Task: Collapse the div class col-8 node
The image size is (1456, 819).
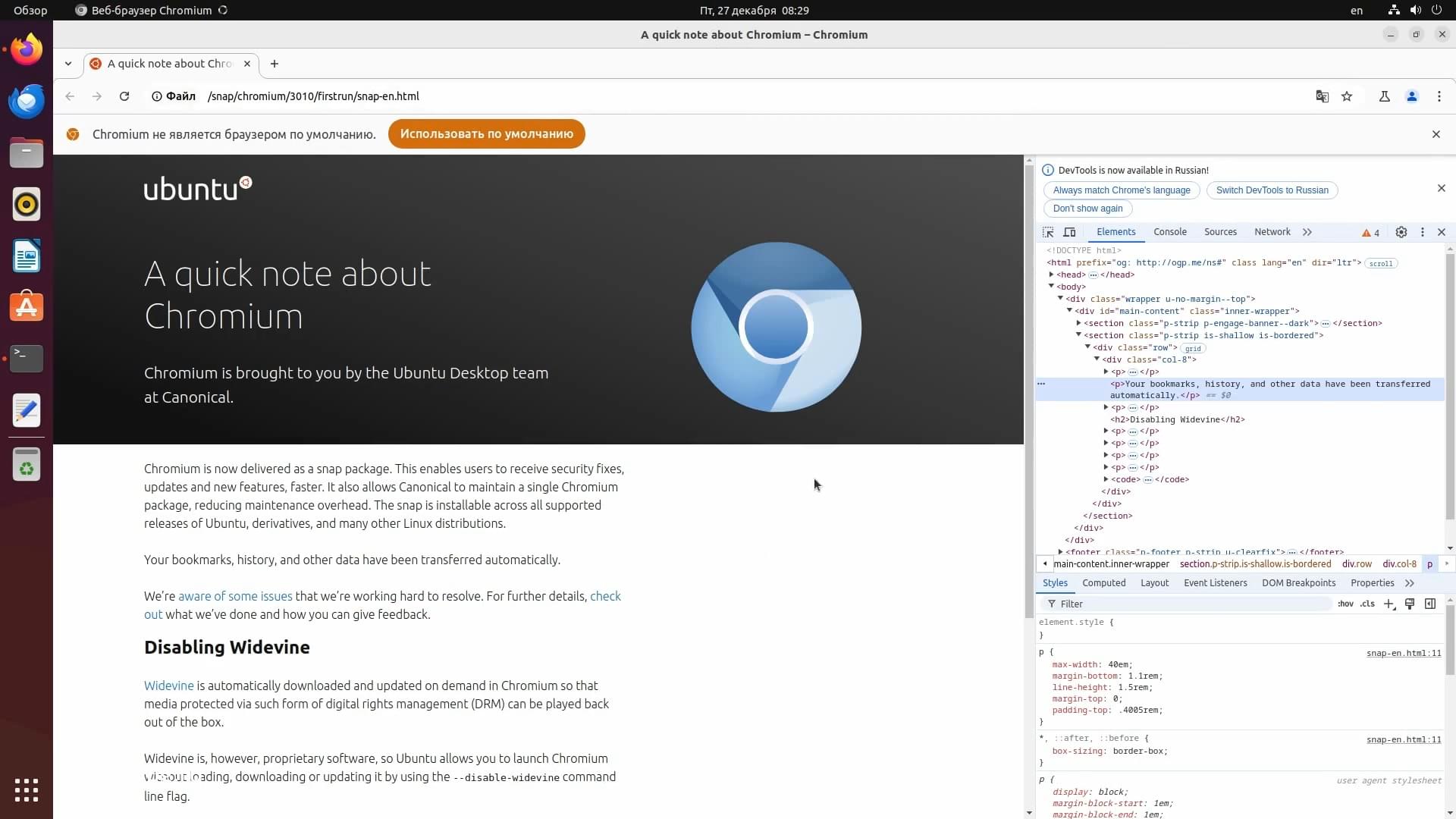Action: (x=1097, y=359)
